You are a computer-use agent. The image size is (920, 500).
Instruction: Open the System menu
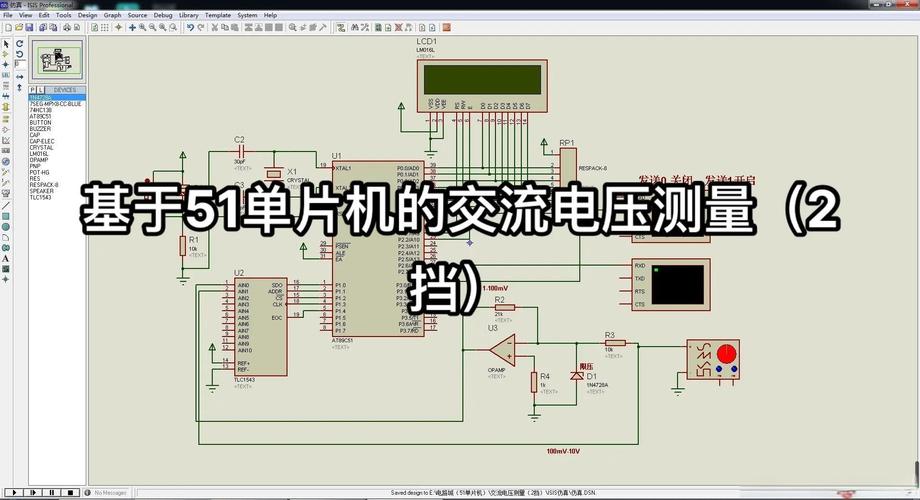[x=247, y=15]
